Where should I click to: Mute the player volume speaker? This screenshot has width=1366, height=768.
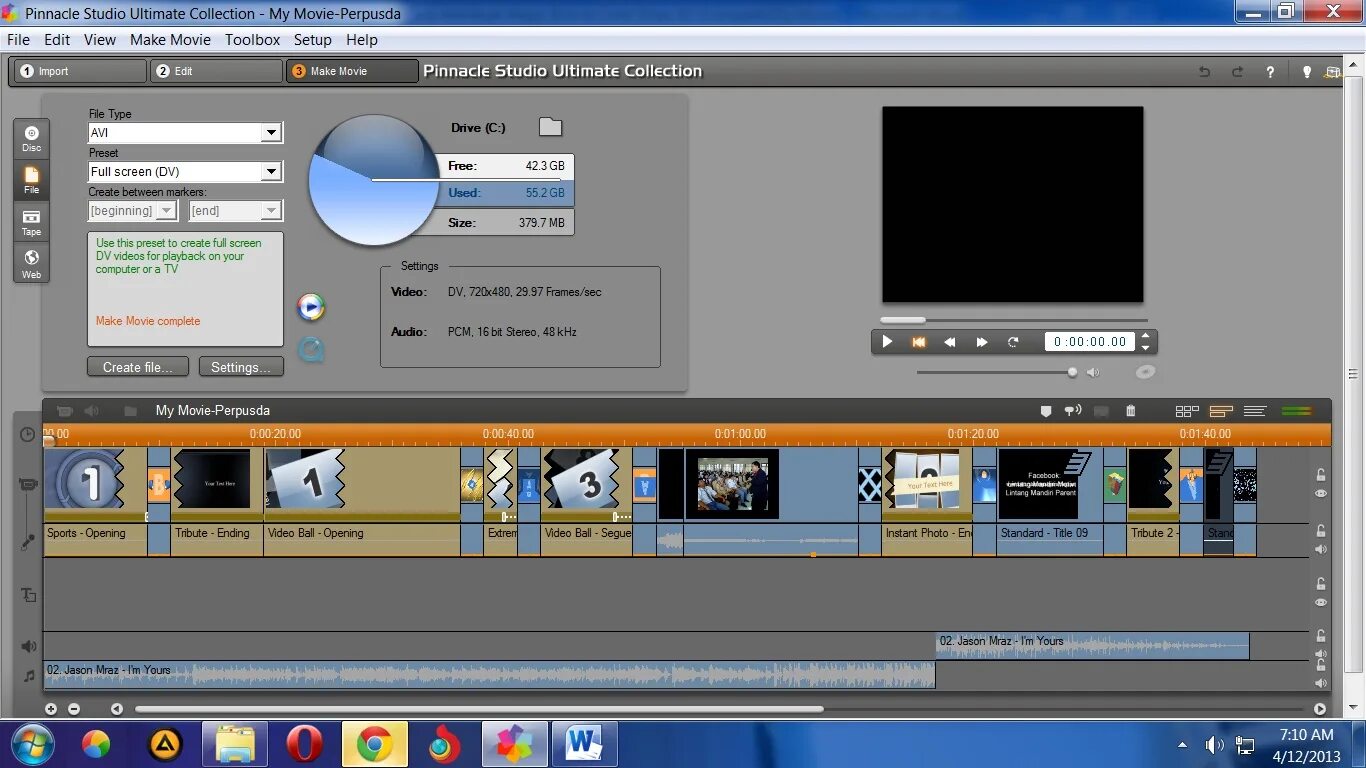click(1093, 372)
